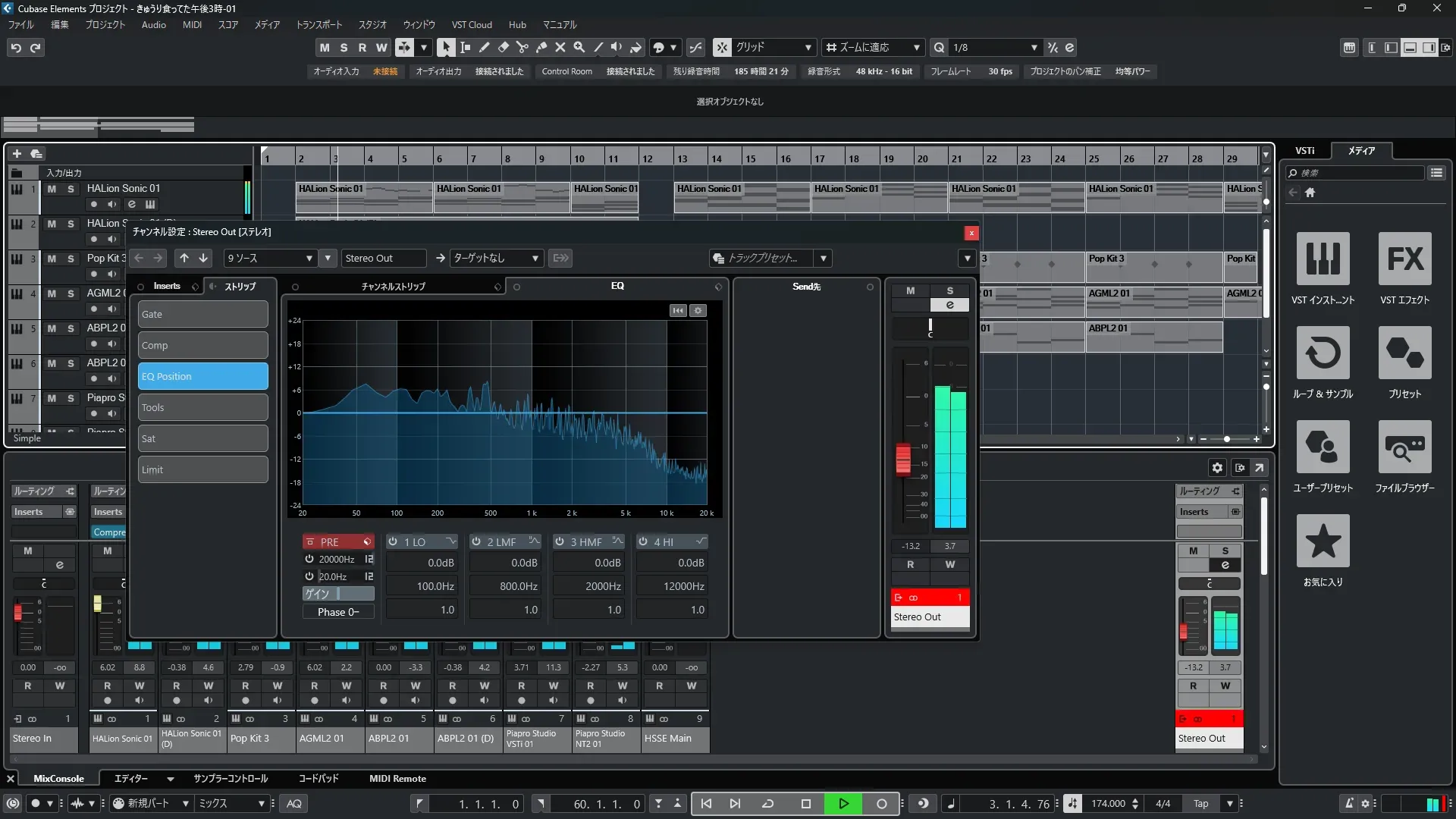This screenshot has height=819, width=1456.
Task: Open VST Effects FX tile
Action: pyautogui.click(x=1404, y=259)
